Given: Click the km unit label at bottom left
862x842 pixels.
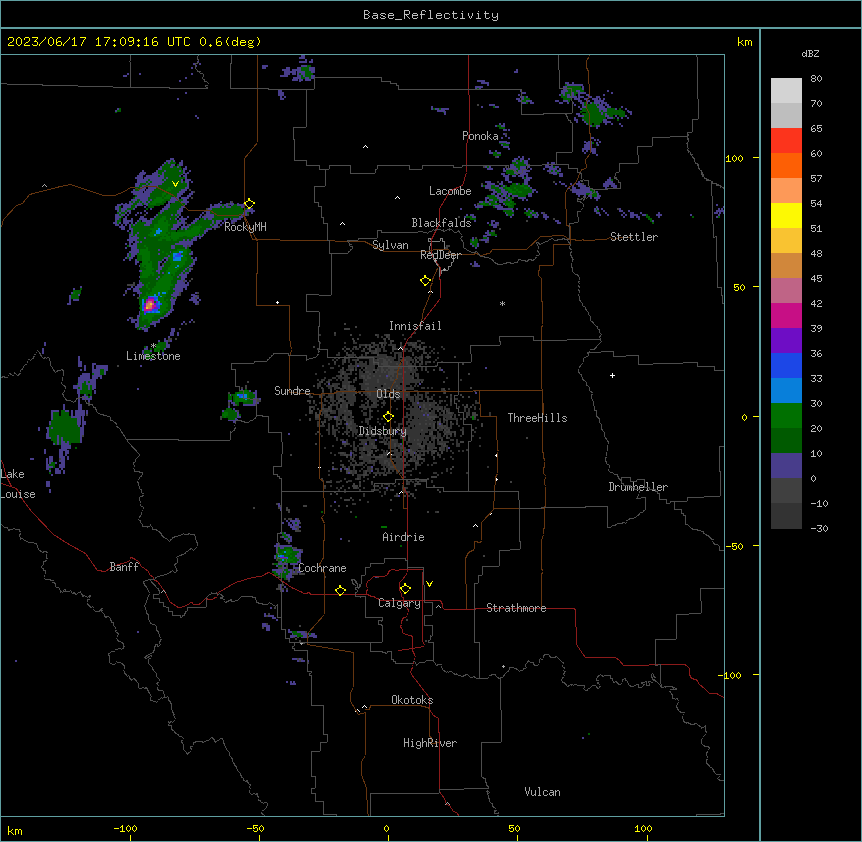Looking at the screenshot, I should (14, 831).
